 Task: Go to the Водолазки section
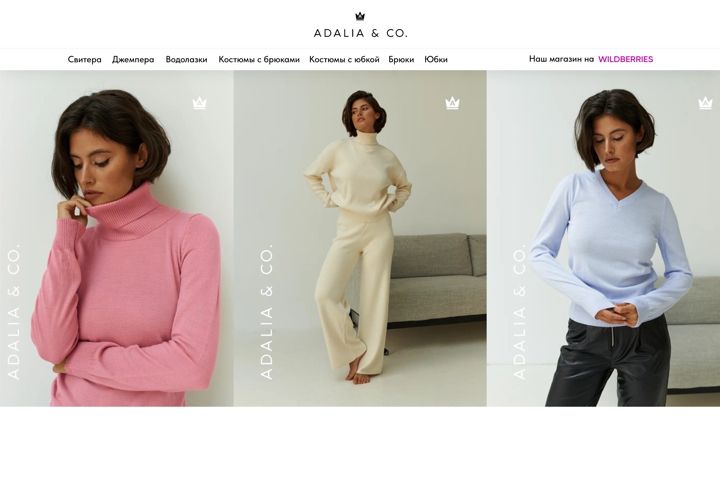(186, 59)
